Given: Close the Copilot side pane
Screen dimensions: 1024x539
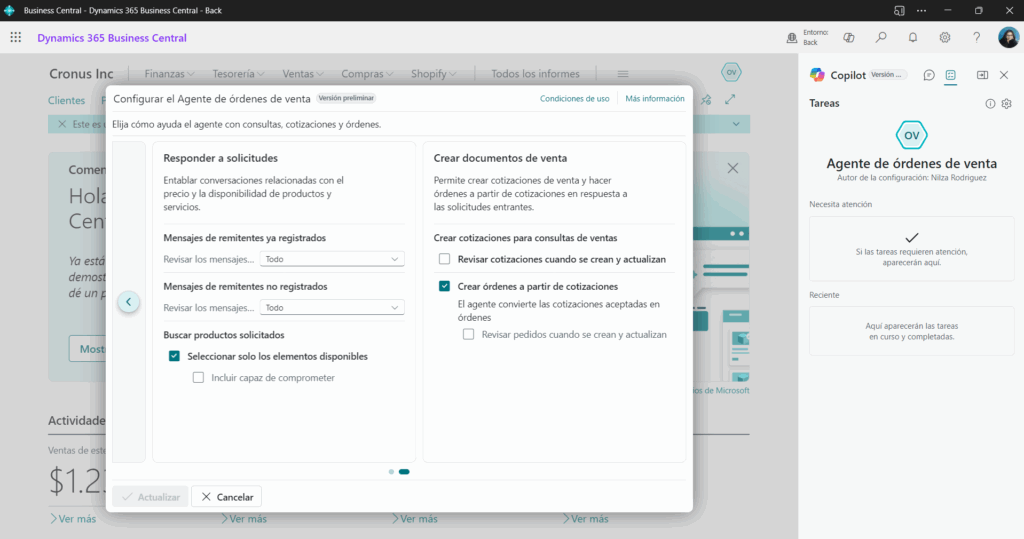Looking at the screenshot, I should point(1004,75).
